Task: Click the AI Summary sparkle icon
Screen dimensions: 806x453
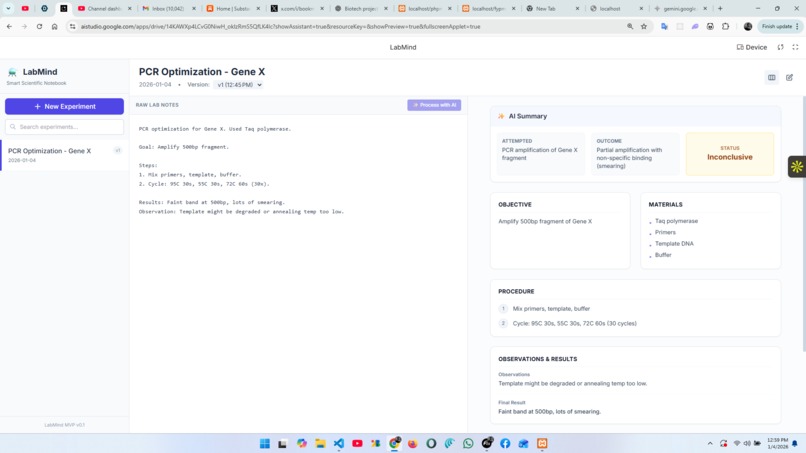Action: [501, 116]
